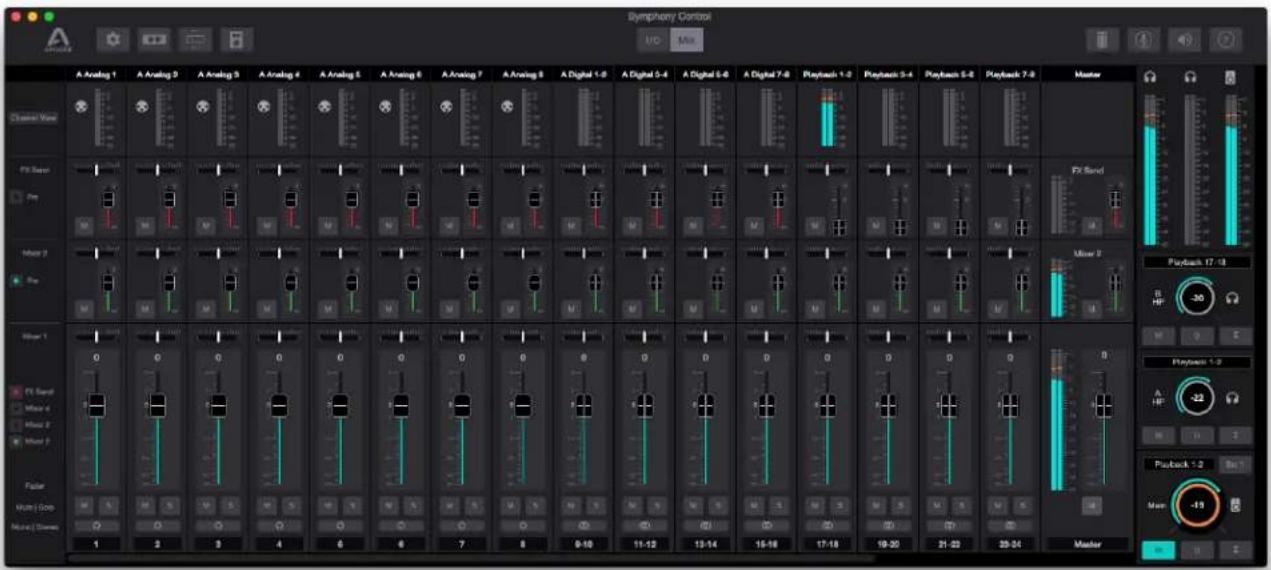Click the stereo link button on channel 17-18

829,524
